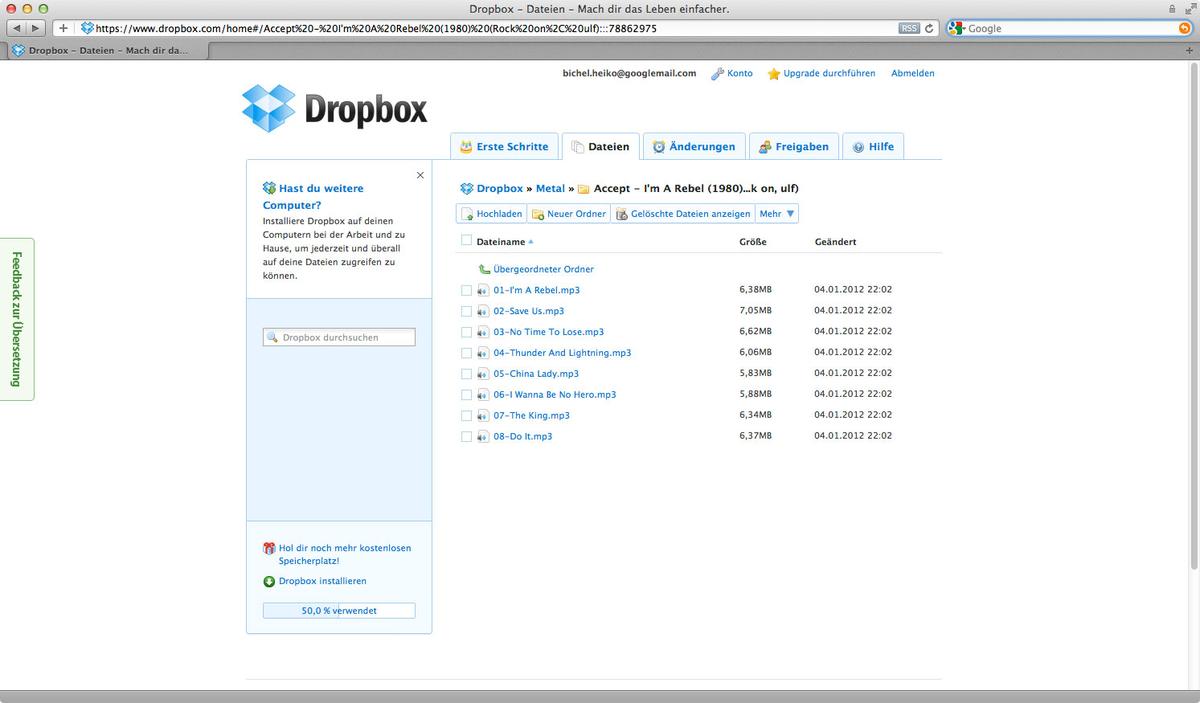Click Gelöschte Dateien anzeigen button
Image resolution: width=1200 pixels, height=703 pixels.
coord(683,214)
